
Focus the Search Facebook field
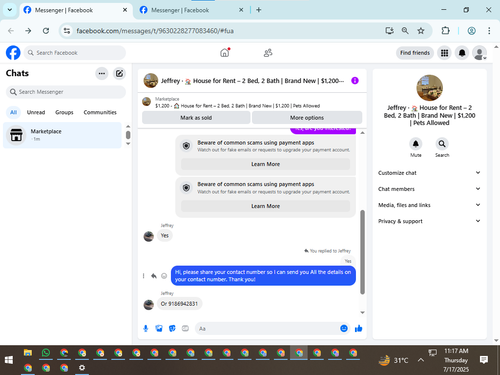tap(75, 53)
